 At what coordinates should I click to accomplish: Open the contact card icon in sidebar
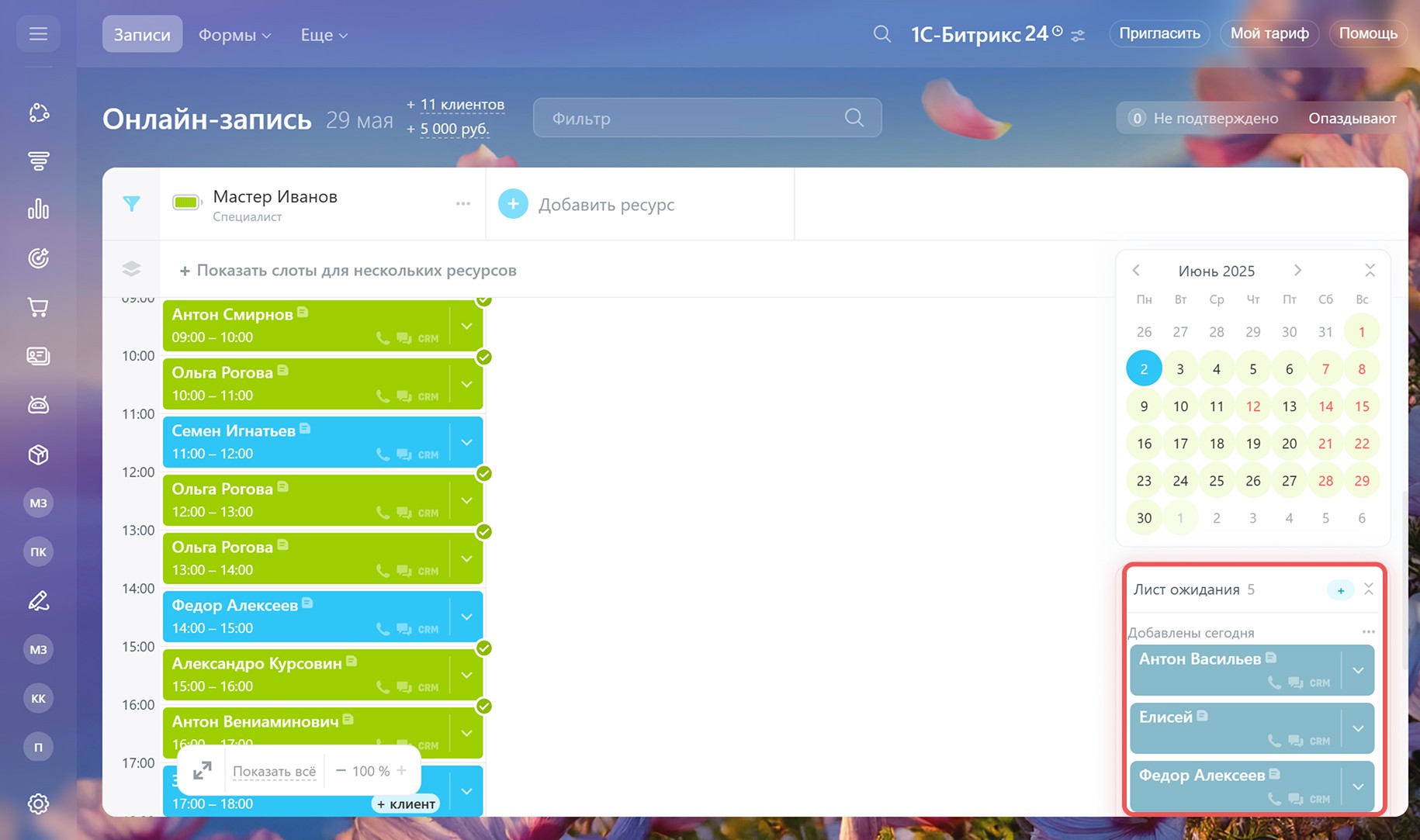tap(39, 356)
